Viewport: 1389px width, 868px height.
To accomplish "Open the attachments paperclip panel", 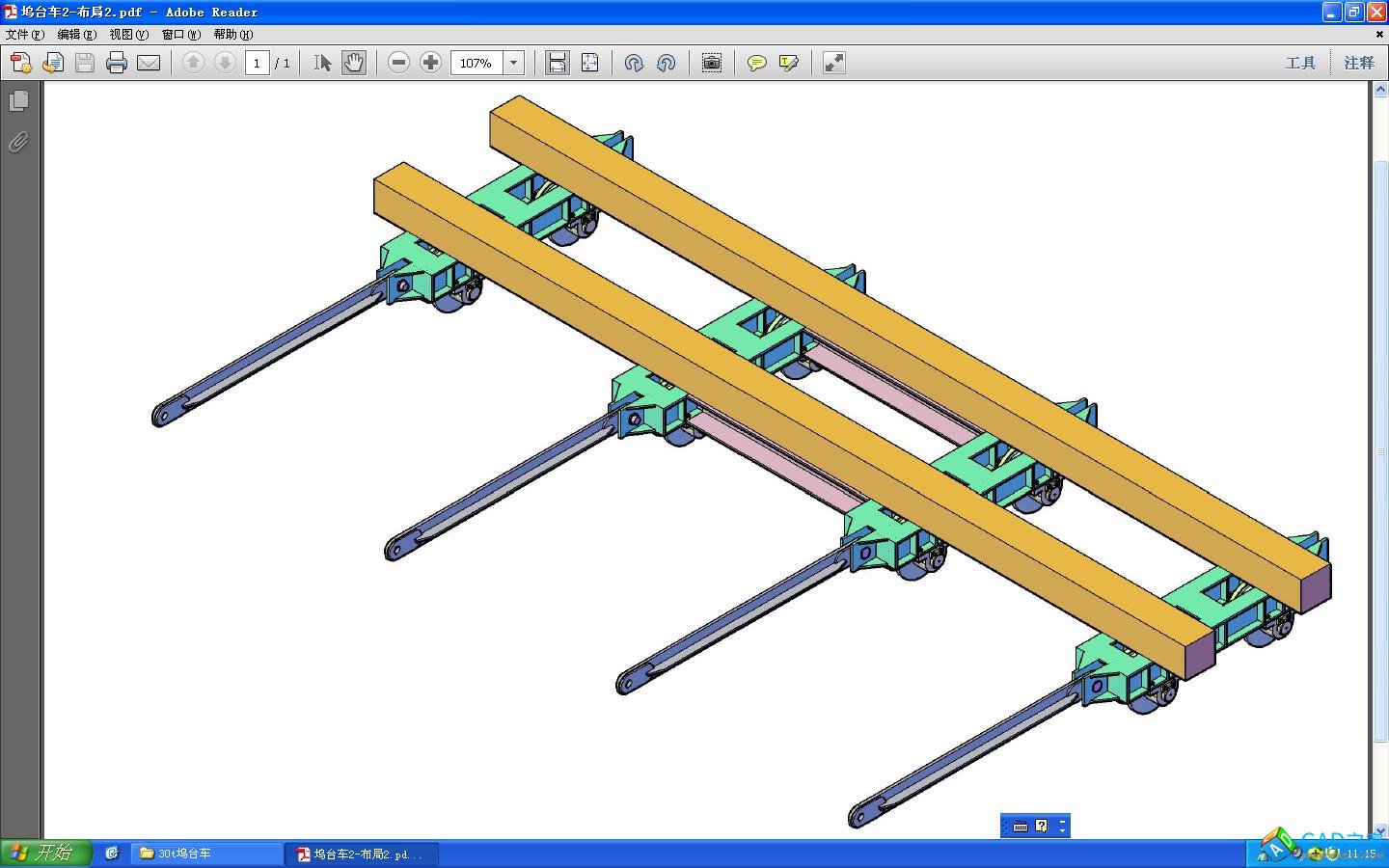I will 18,143.
